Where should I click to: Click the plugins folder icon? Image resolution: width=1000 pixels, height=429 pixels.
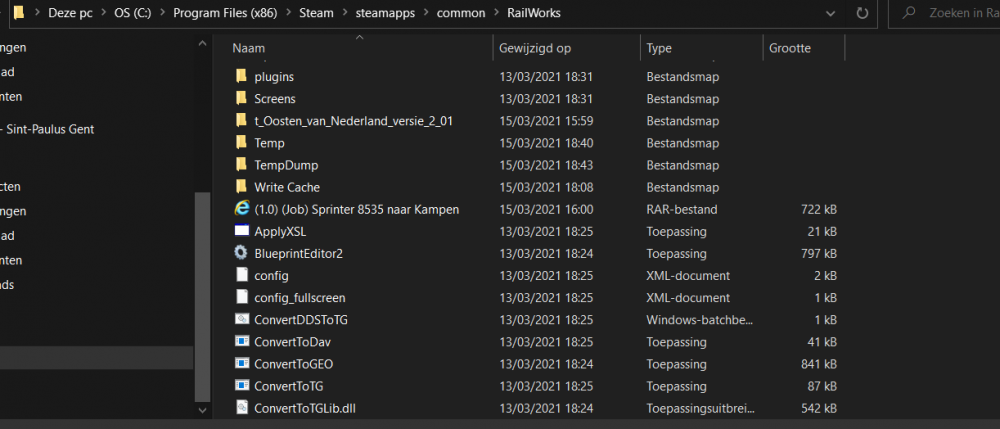(x=241, y=77)
